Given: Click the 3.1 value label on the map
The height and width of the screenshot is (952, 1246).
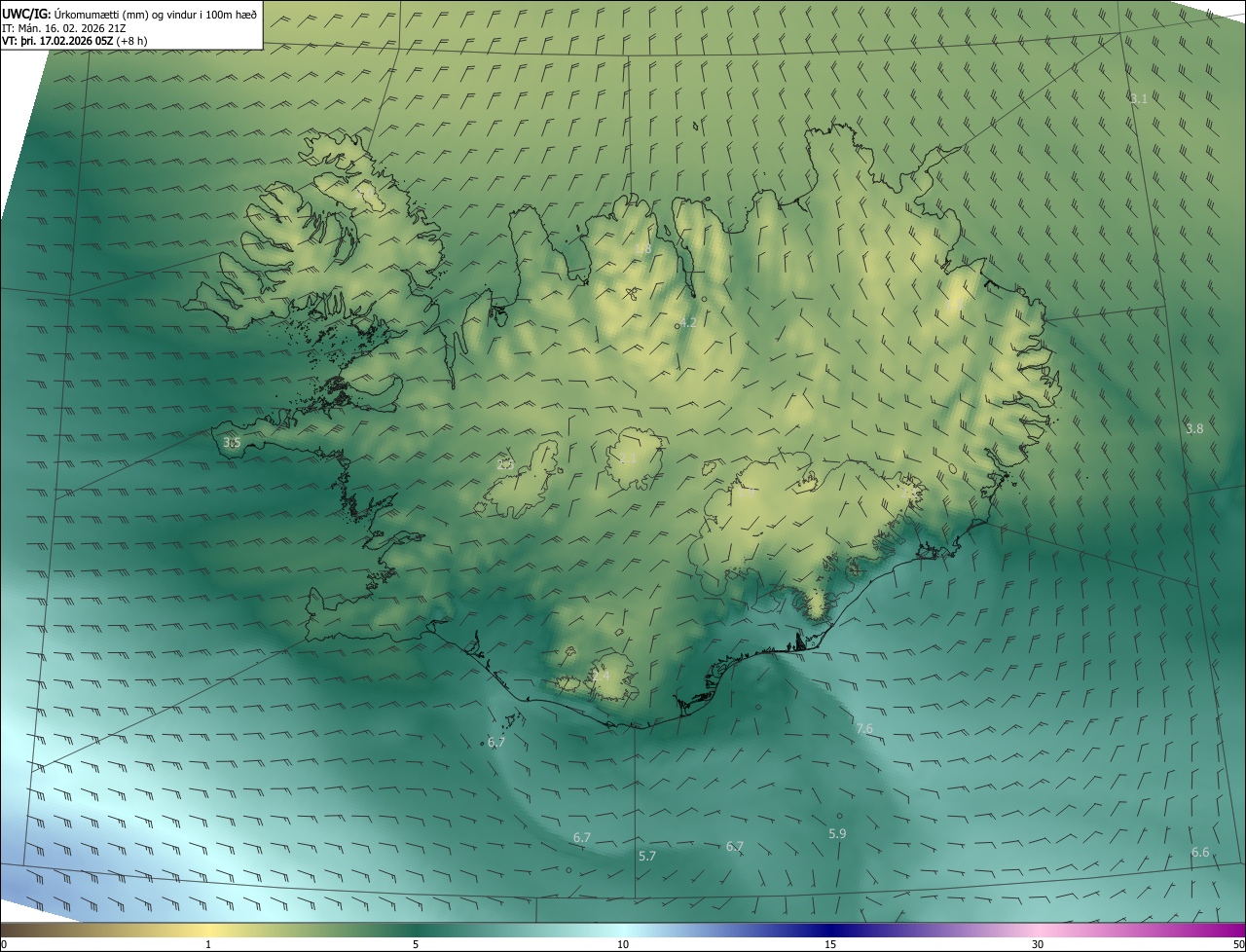Looking at the screenshot, I should (x=1139, y=99).
